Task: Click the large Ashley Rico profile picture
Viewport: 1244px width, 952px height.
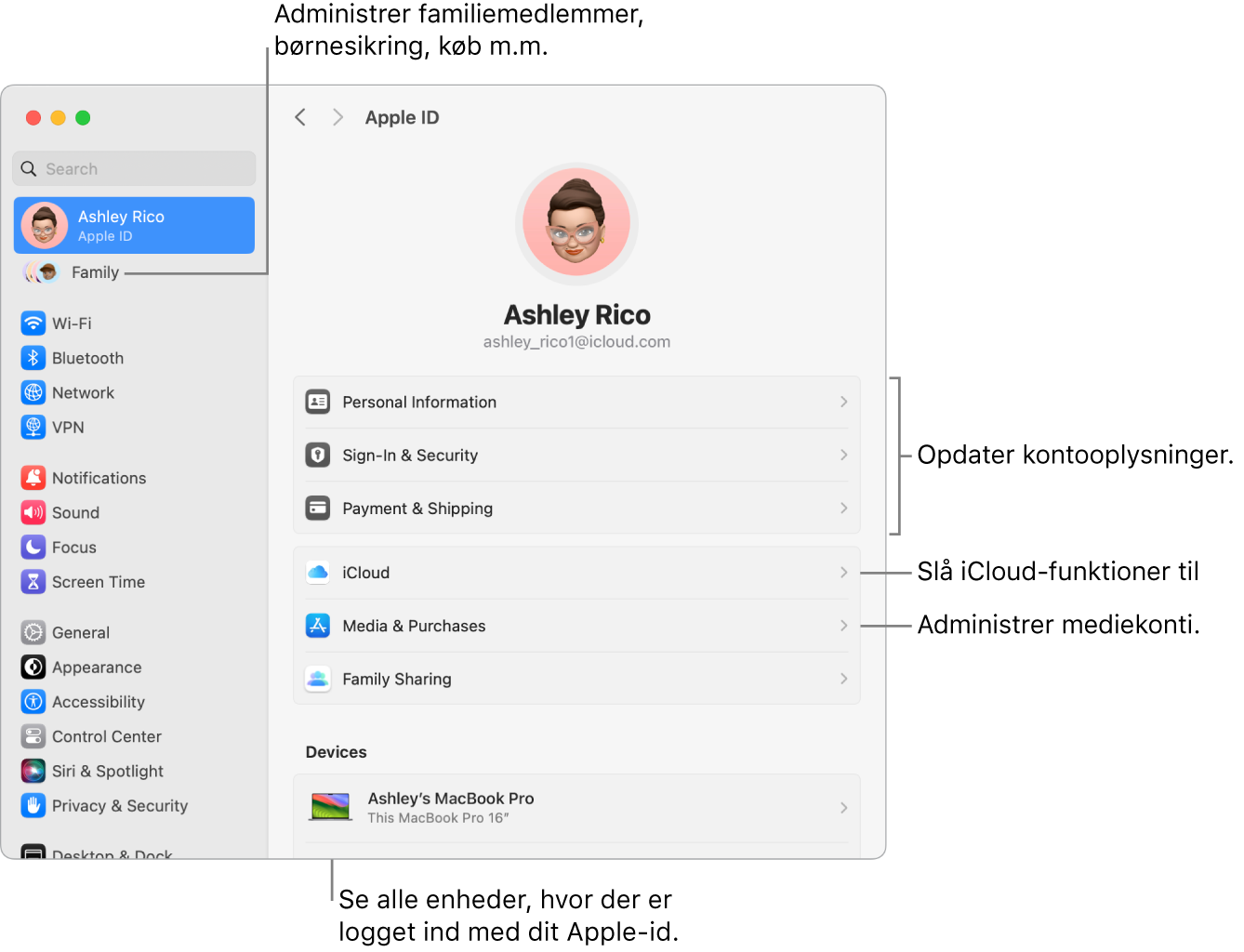Action: [x=576, y=224]
